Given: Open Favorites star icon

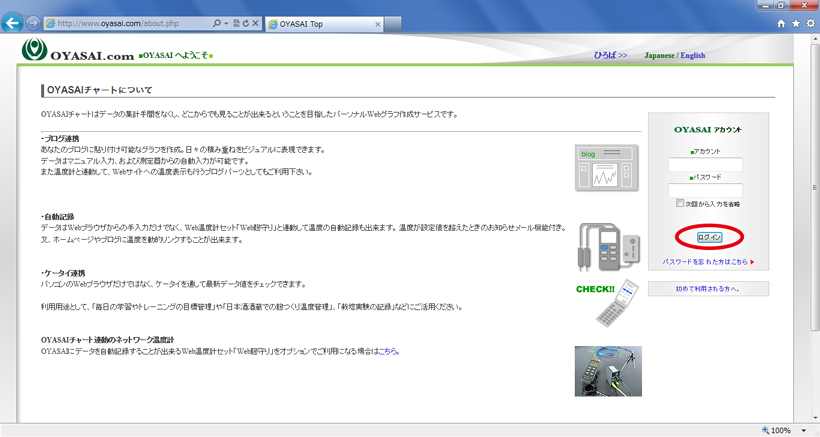Looking at the screenshot, I should 795,24.
